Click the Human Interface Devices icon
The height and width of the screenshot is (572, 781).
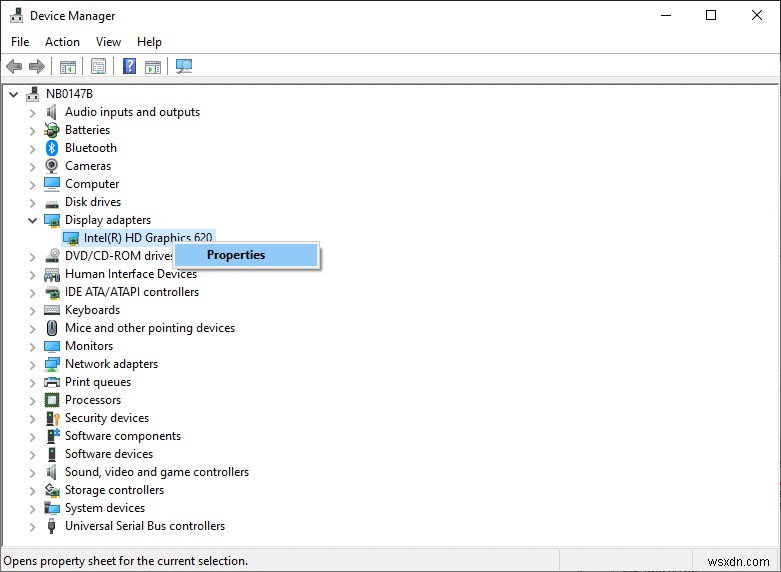click(x=52, y=274)
